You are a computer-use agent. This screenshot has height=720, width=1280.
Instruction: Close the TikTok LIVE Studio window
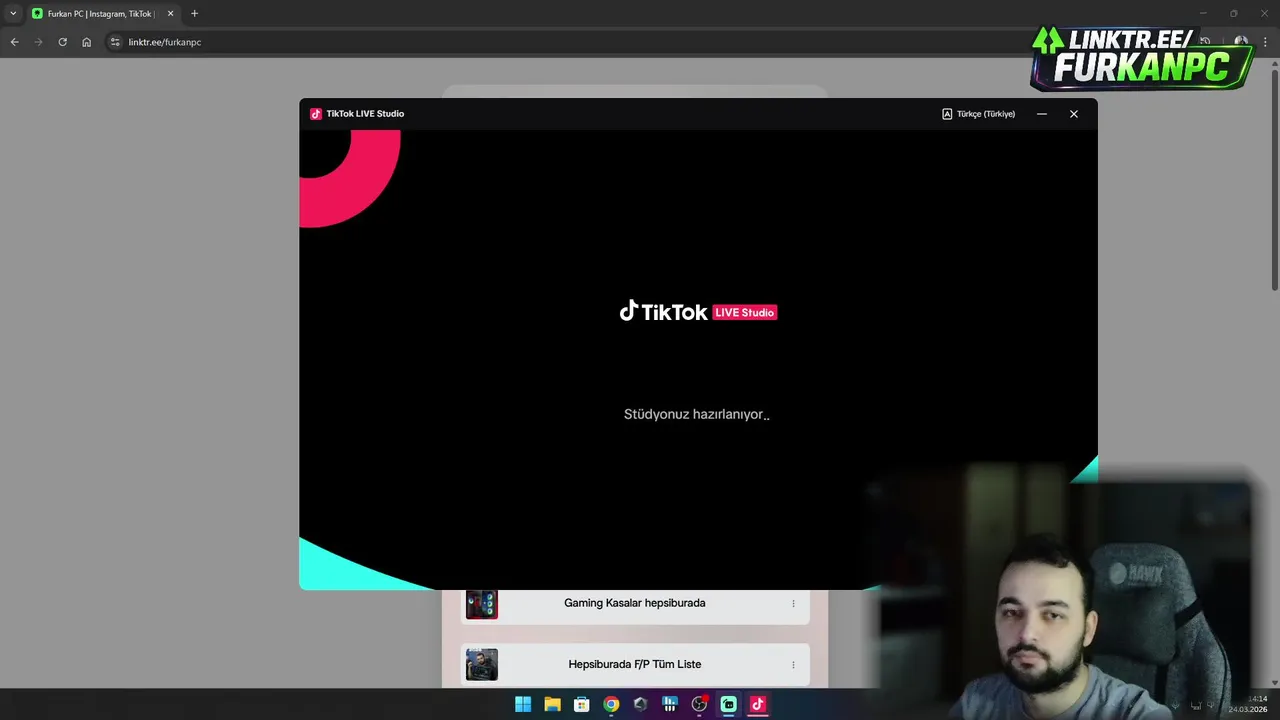(1074, 114)
